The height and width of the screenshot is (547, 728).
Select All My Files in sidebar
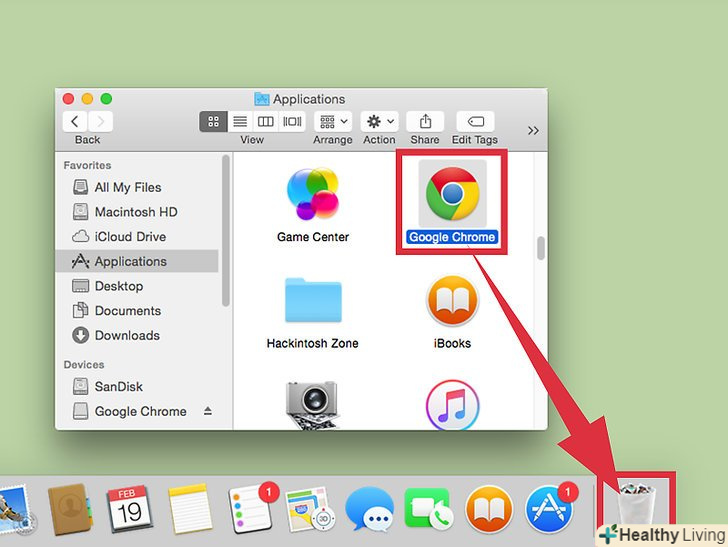pyautogui.click(x=137, y=187)
